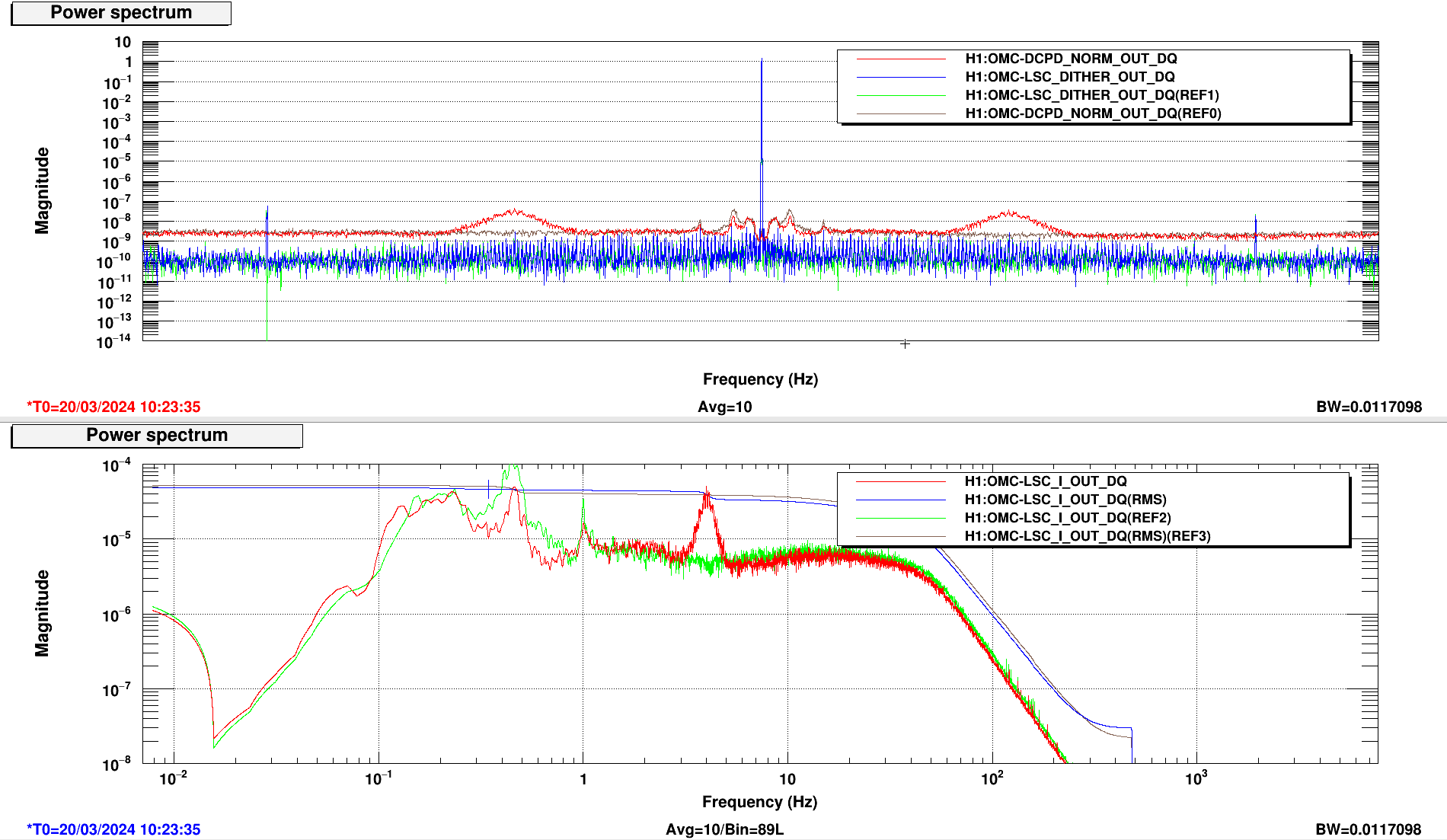Click the bottom plot's Power spectrum title
1447x840 pixels.
pos(157,436)
